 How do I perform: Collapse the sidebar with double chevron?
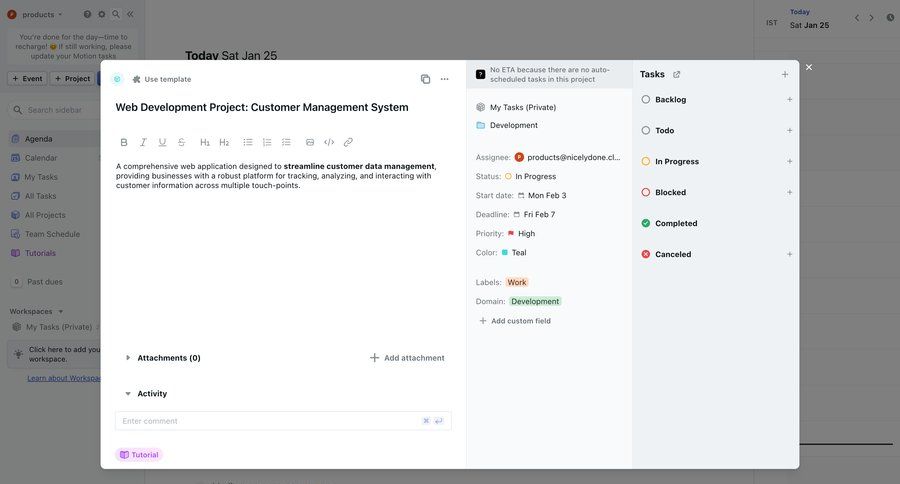[x=130, y=14]
